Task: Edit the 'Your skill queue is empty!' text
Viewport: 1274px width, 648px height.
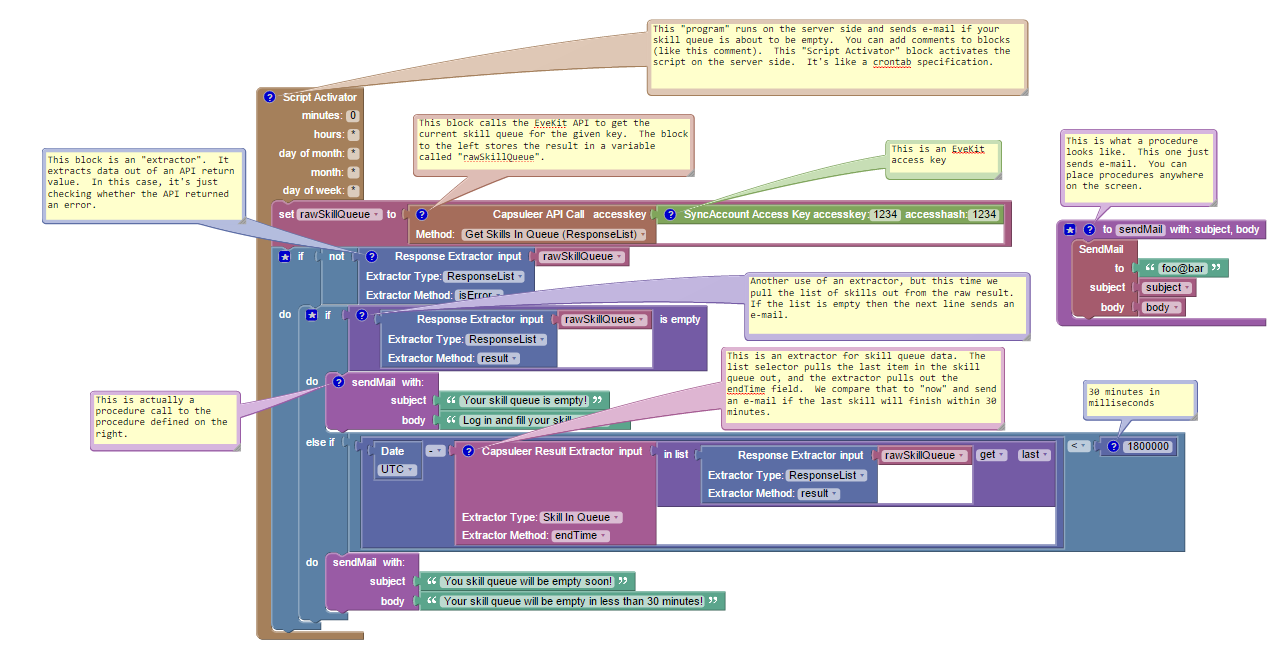Action: pos(525,400)
